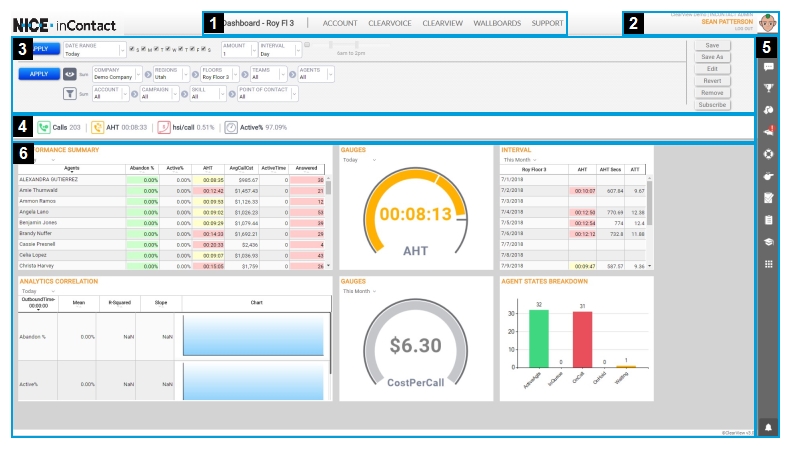Click the apps grid icon in sidebar
This screenshot has width=791, height=449.
point(768,264)
